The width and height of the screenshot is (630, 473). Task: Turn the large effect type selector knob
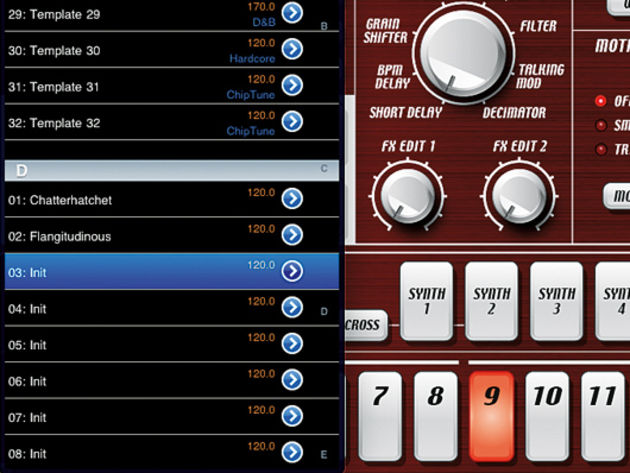pos(463,54)
